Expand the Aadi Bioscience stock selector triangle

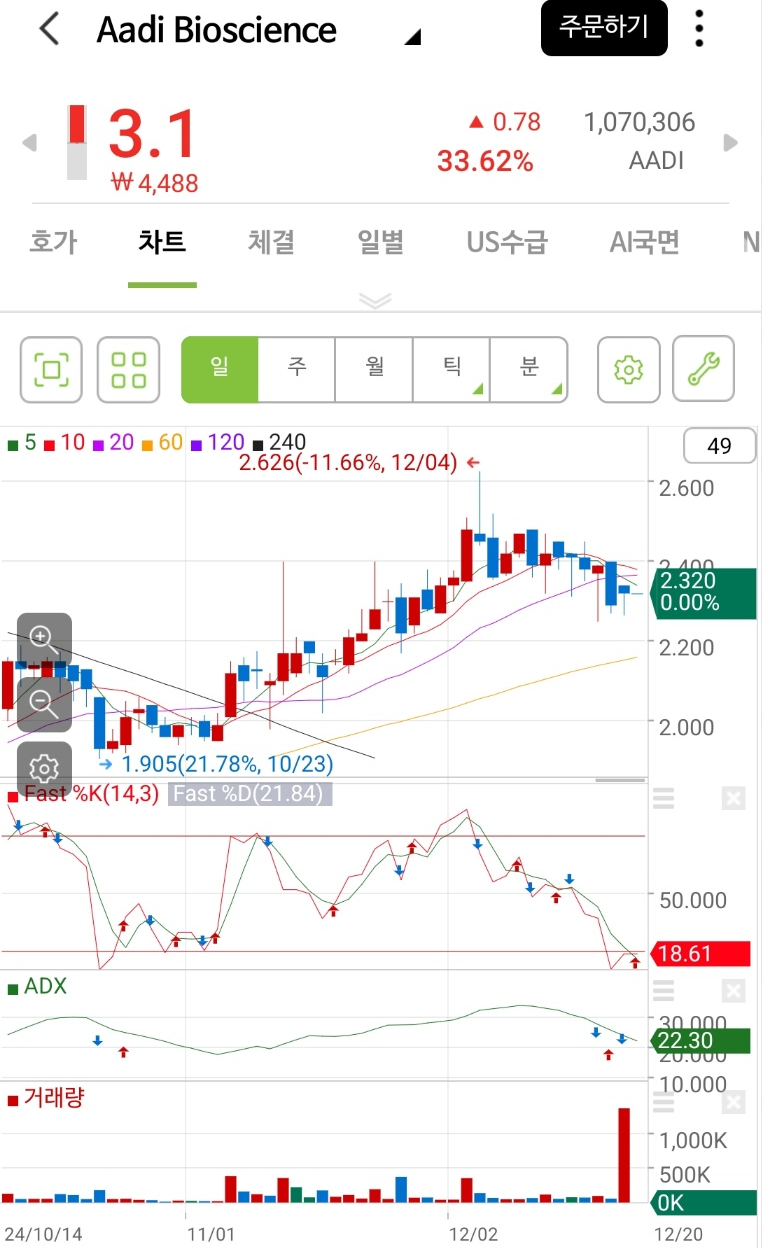[412, 38]
